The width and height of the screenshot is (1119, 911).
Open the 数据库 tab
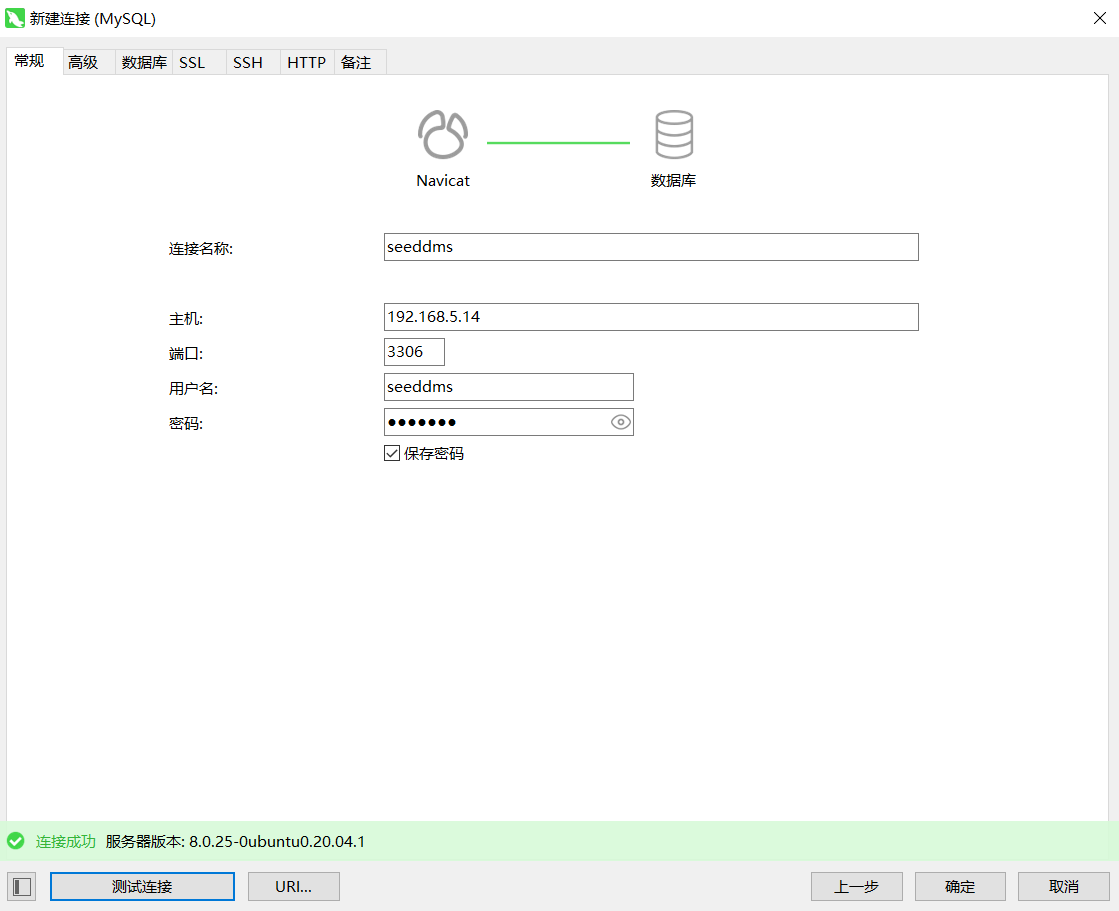tap(144, 62)
